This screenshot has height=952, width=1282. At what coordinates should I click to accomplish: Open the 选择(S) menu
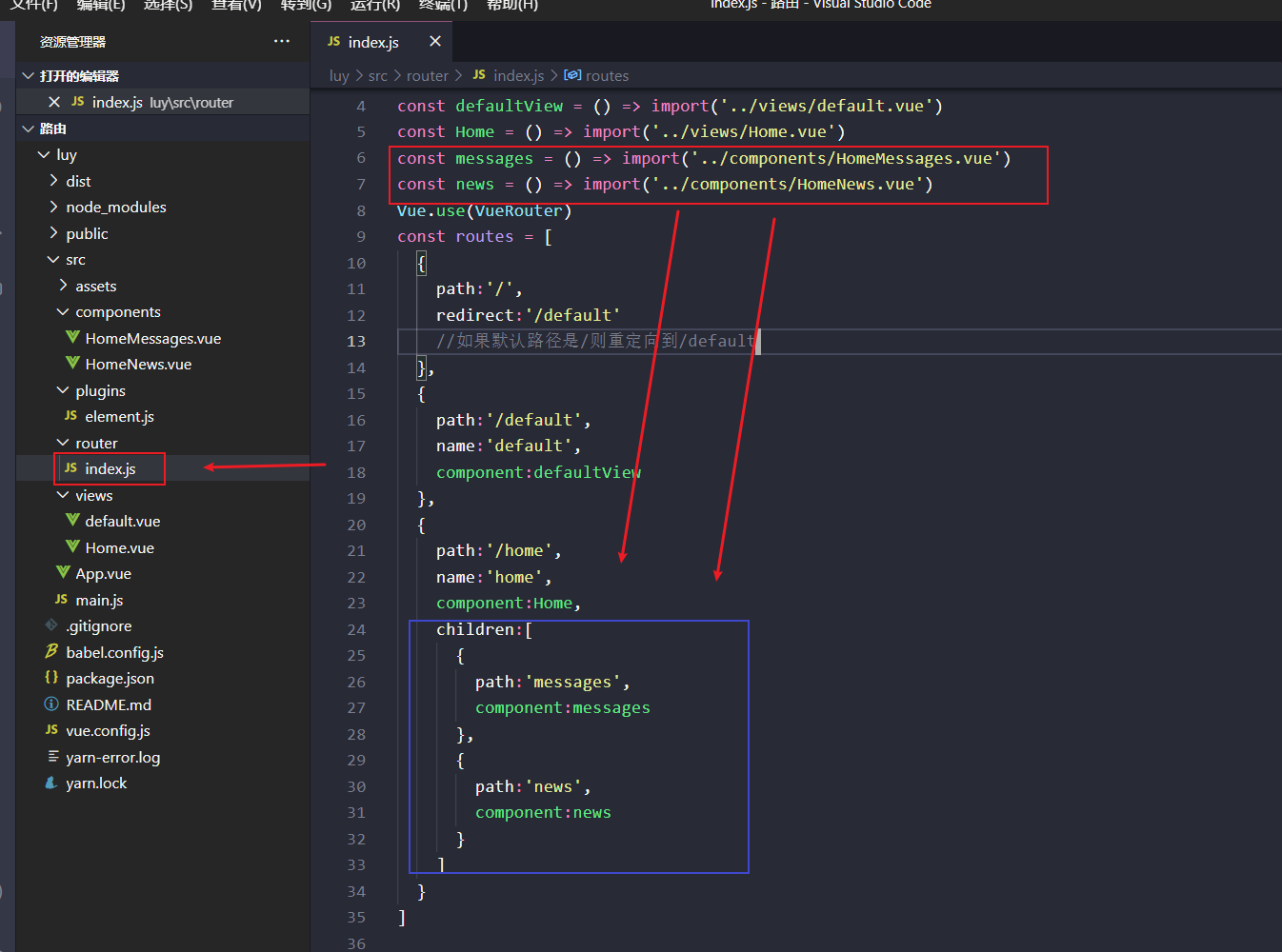(x=168, y=5)
